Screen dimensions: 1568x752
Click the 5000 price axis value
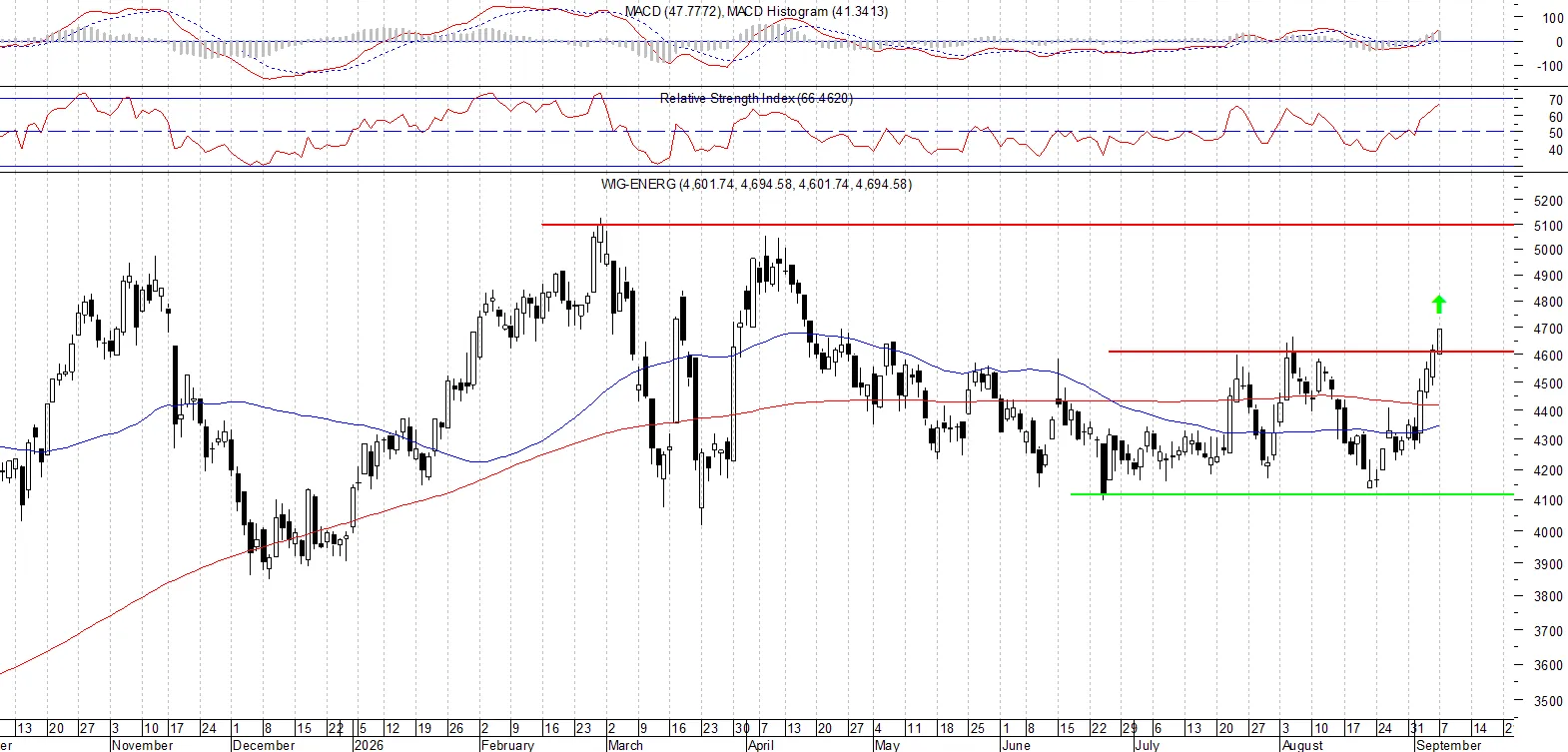1548,251
